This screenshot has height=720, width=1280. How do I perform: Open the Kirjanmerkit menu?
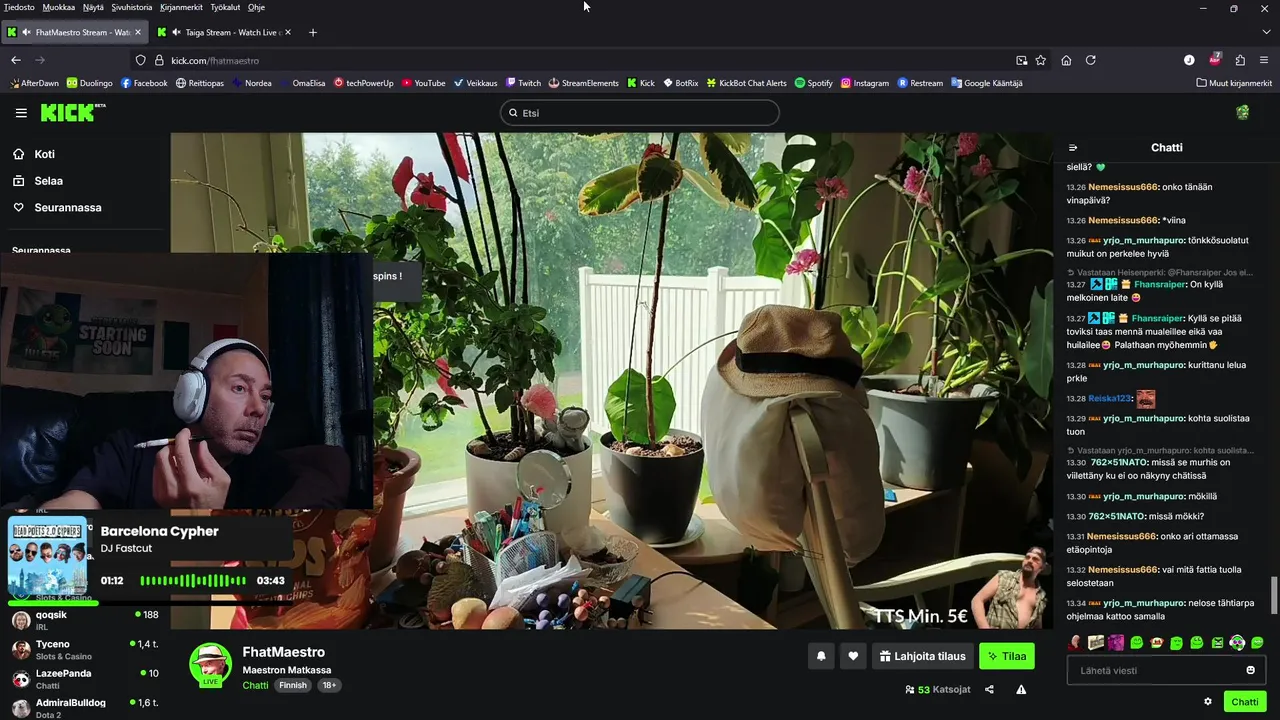coord(181,7)
